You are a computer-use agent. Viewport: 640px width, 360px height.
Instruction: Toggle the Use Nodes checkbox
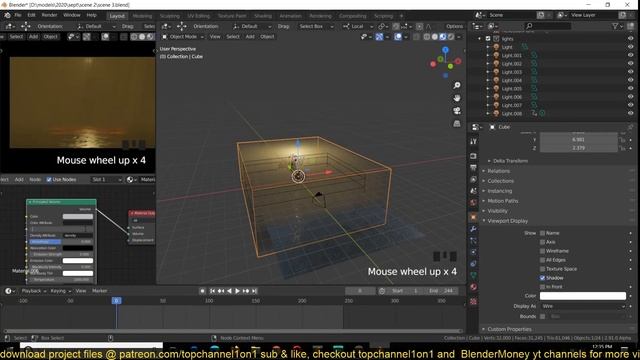49,180
